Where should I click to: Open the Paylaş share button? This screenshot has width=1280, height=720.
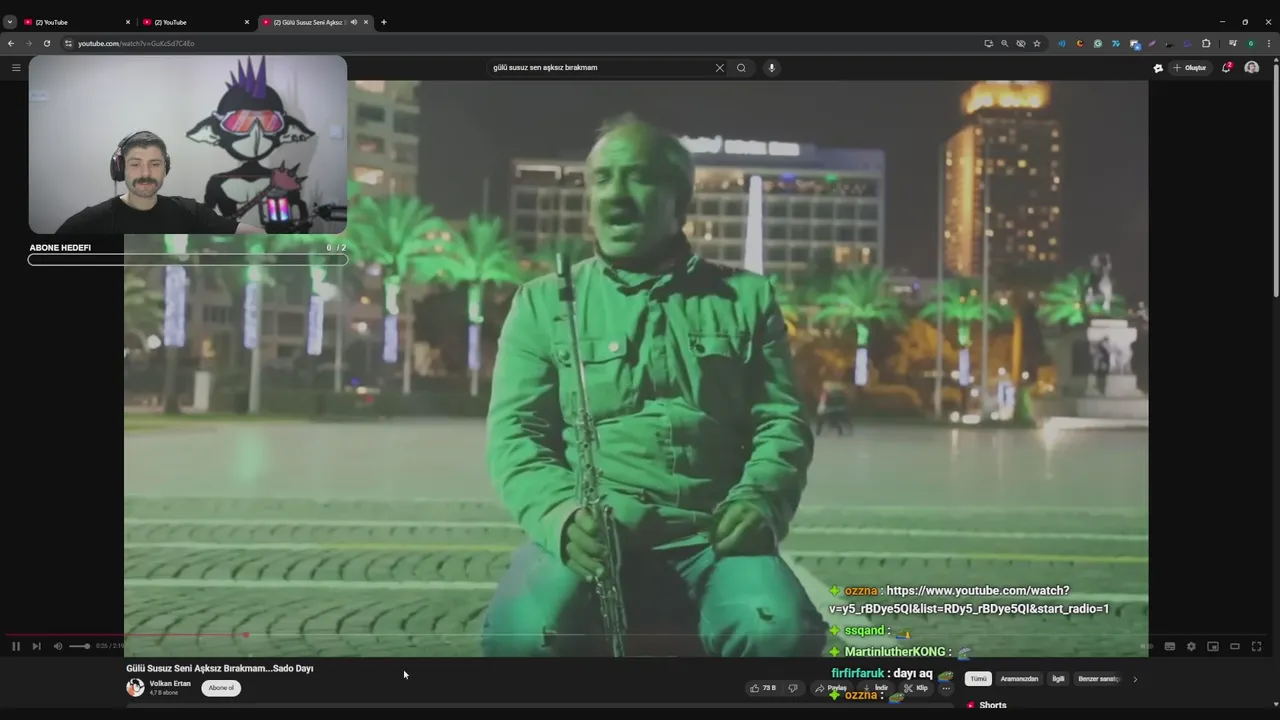click(832, 688)
